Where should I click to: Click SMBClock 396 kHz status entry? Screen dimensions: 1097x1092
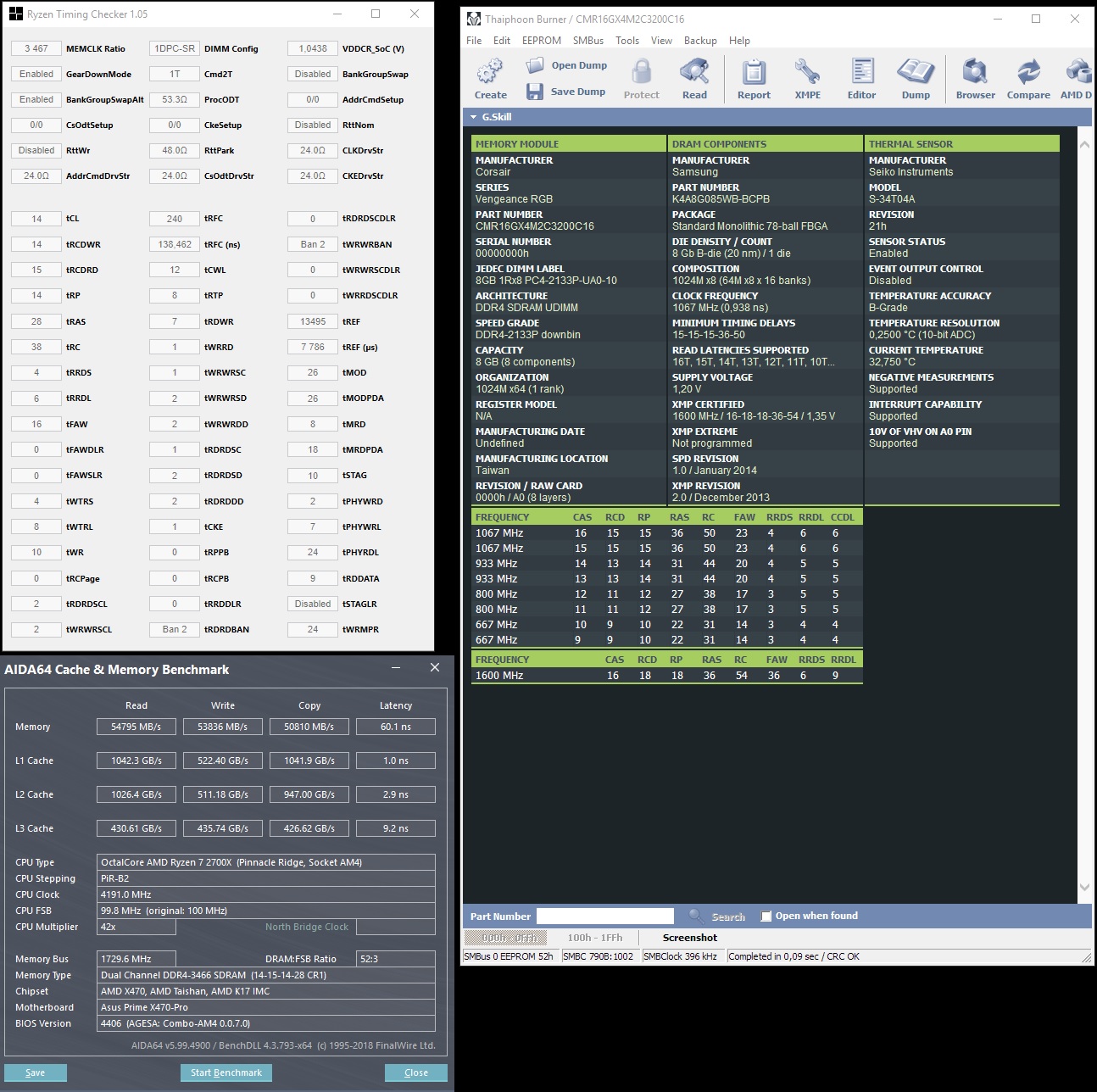pyautogui.click(x=680, y=956)
